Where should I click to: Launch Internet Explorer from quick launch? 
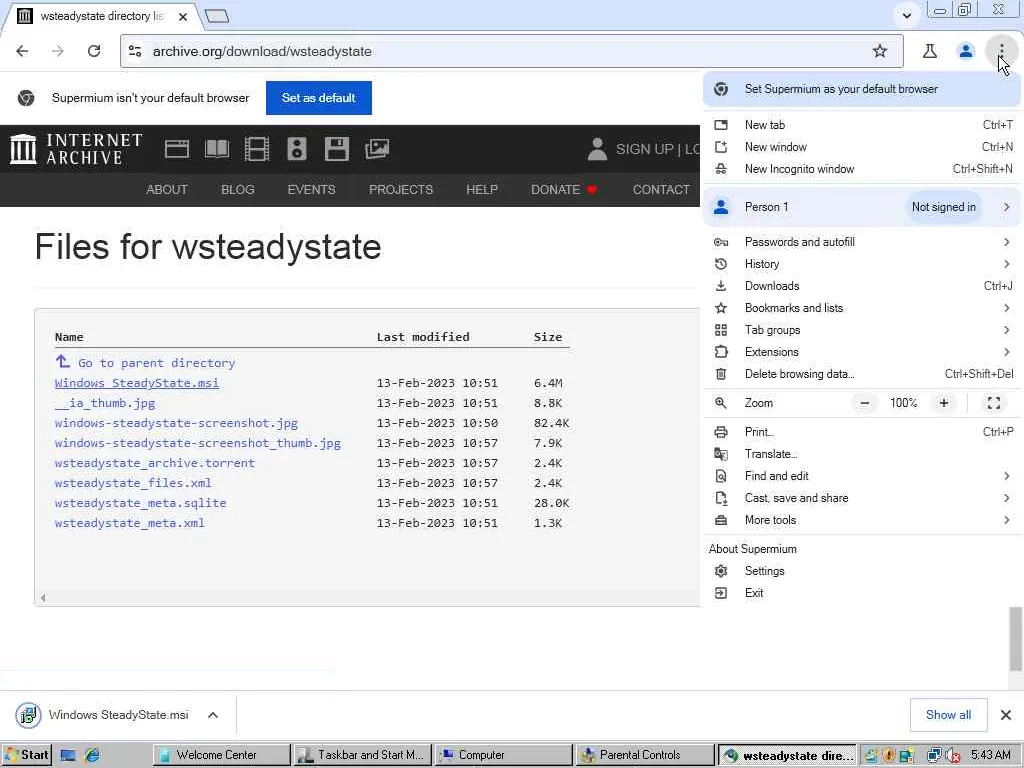click(x=92, y=755)
